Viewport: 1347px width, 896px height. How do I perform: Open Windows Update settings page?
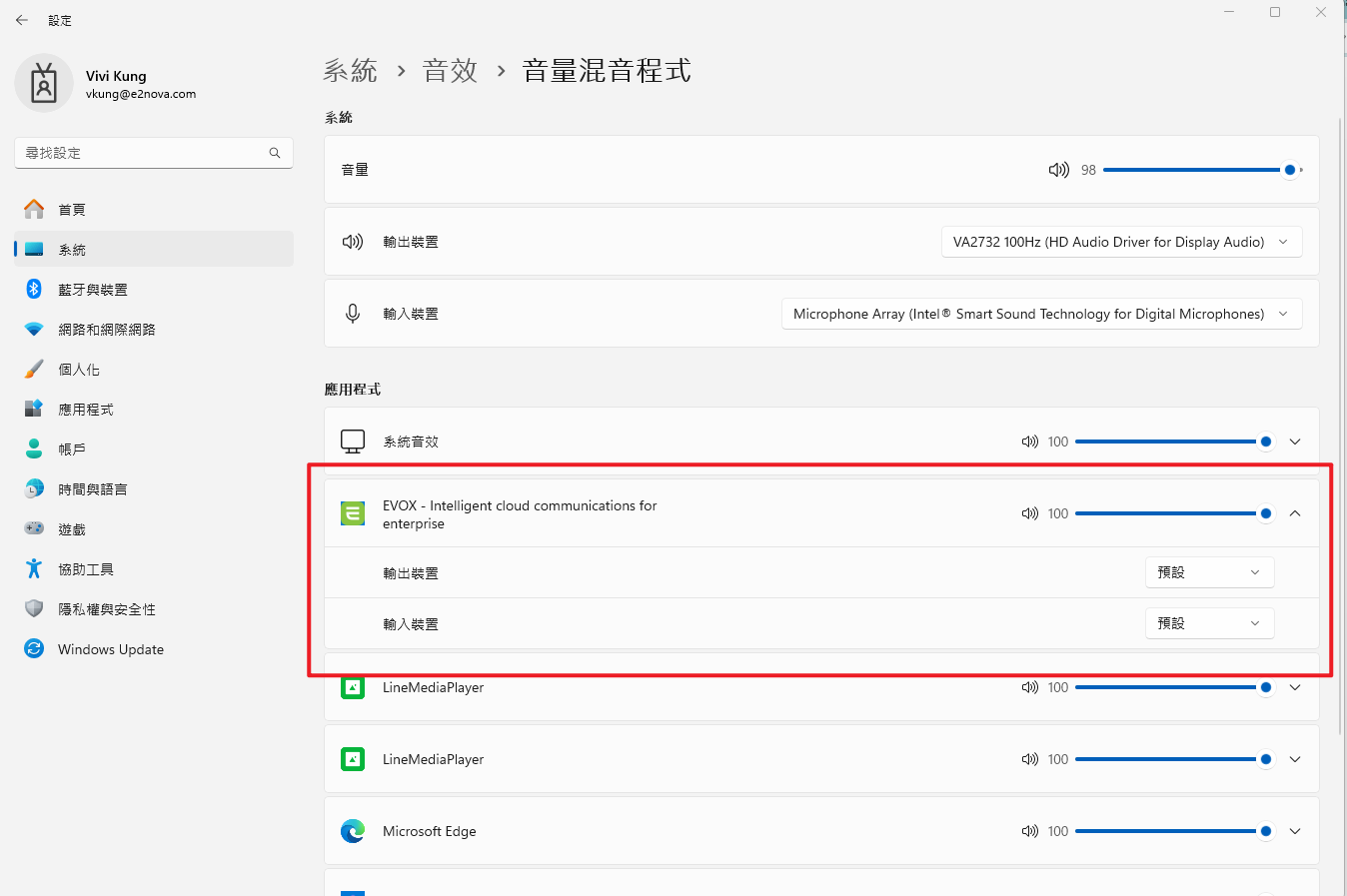pos(154,648)
